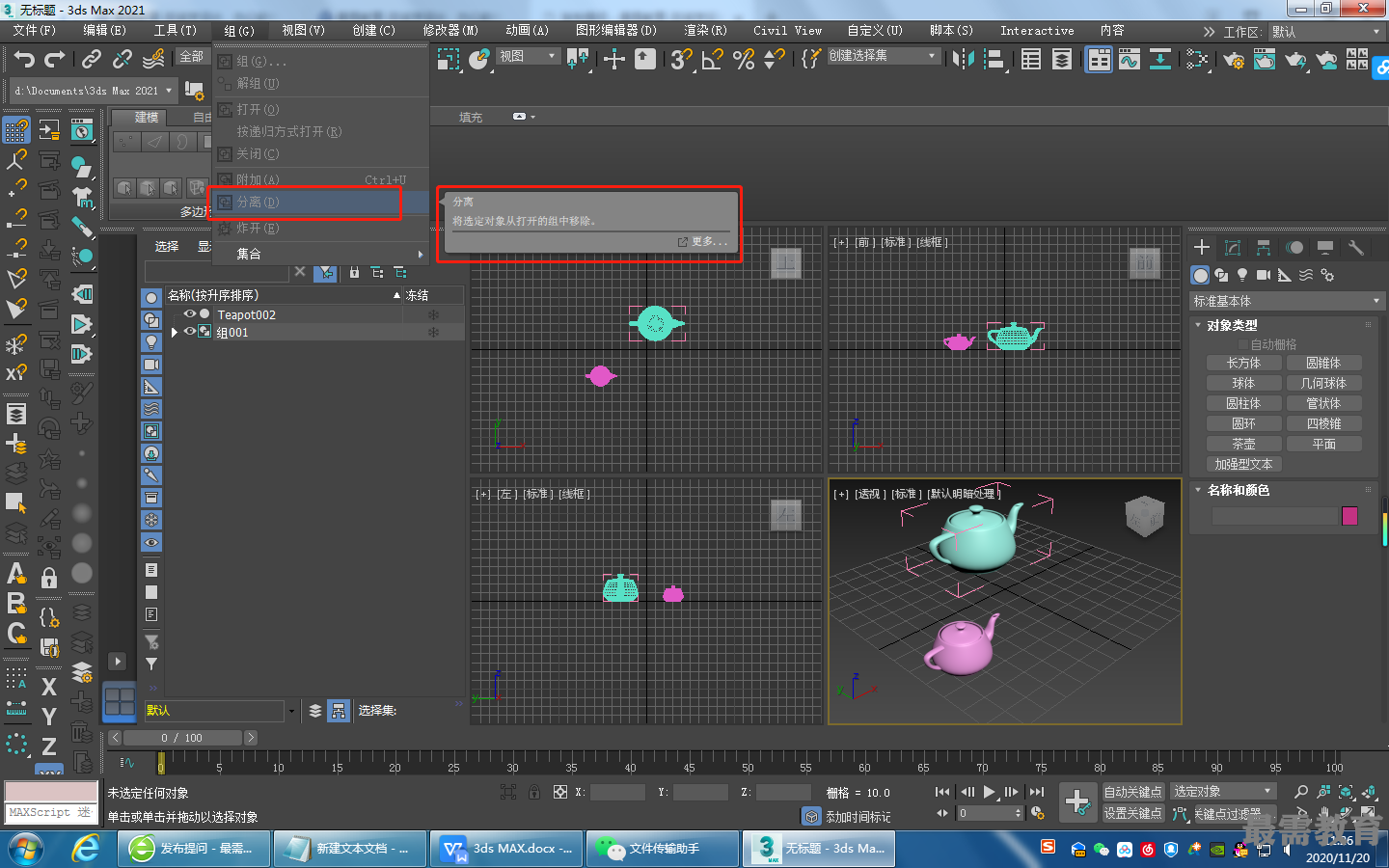Click the Align tool icon

click(994, 60)
